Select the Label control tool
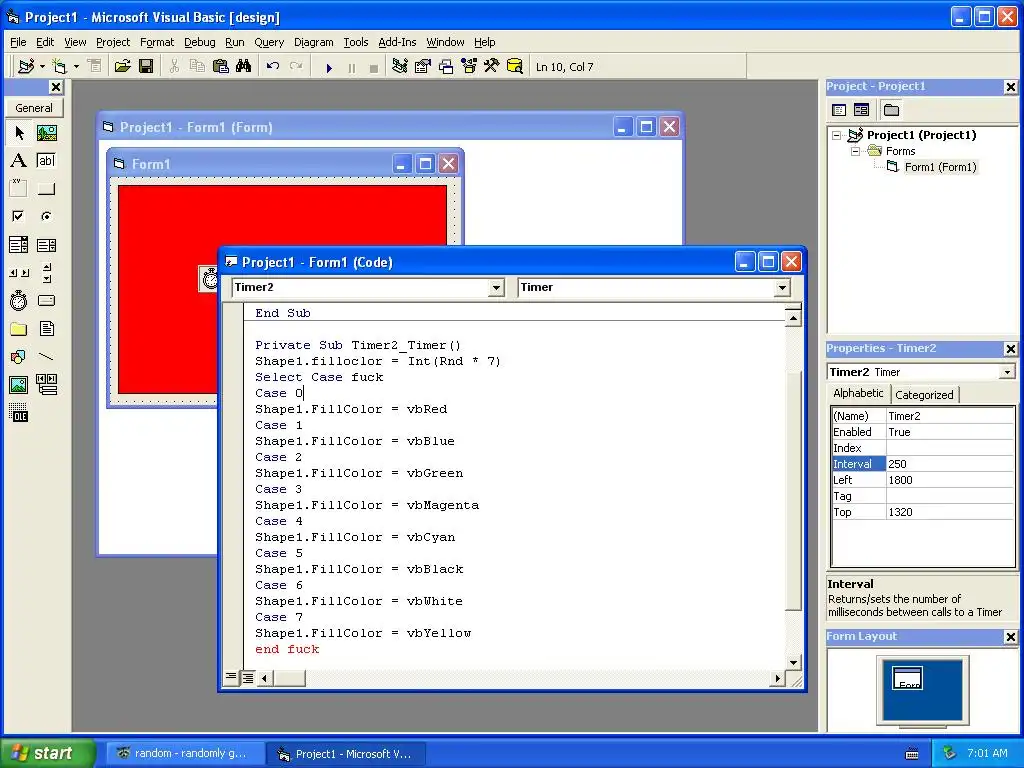 click(x=19, y=161)
